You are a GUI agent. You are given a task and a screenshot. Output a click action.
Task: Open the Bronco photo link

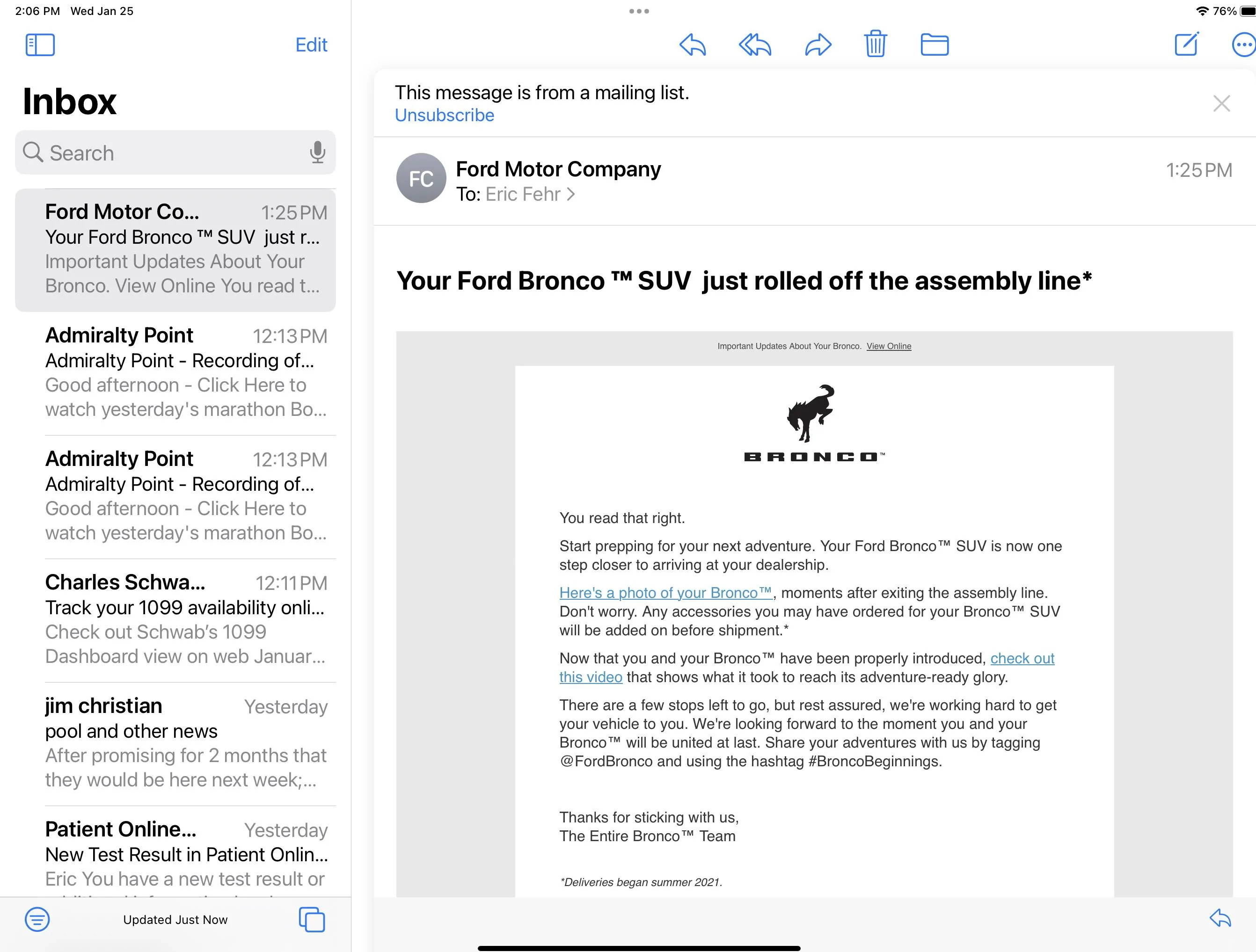pyautogui.click(x=665, y=593)
